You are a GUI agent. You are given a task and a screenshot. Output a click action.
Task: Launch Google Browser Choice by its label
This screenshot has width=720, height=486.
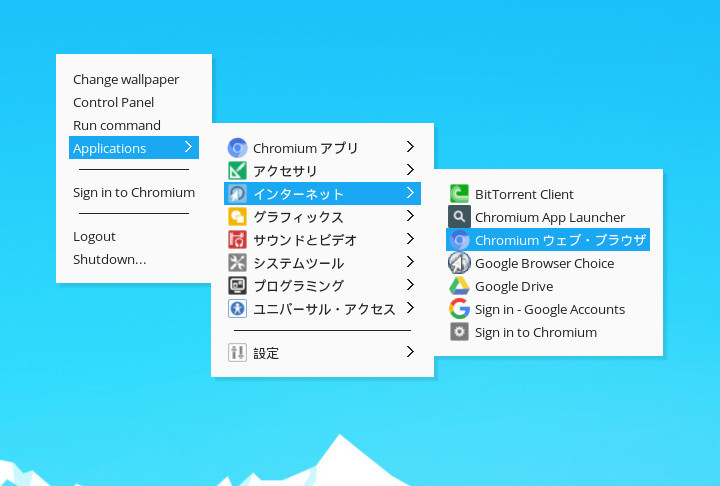tap(545, 263)
